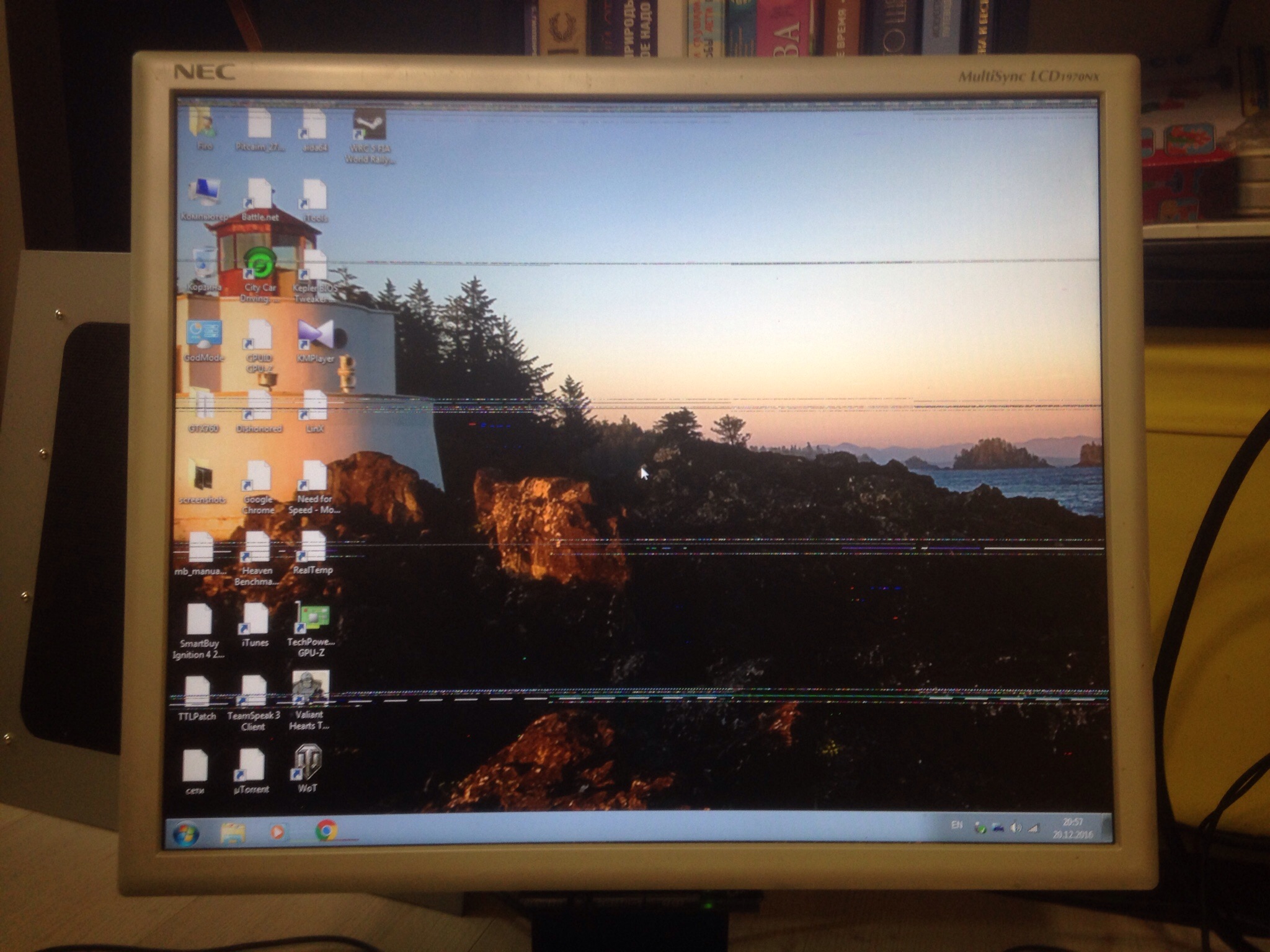This screenshot has height=952, width=1270.
Task: Click the volume speaker tray icon
Action: point(1015,827)
